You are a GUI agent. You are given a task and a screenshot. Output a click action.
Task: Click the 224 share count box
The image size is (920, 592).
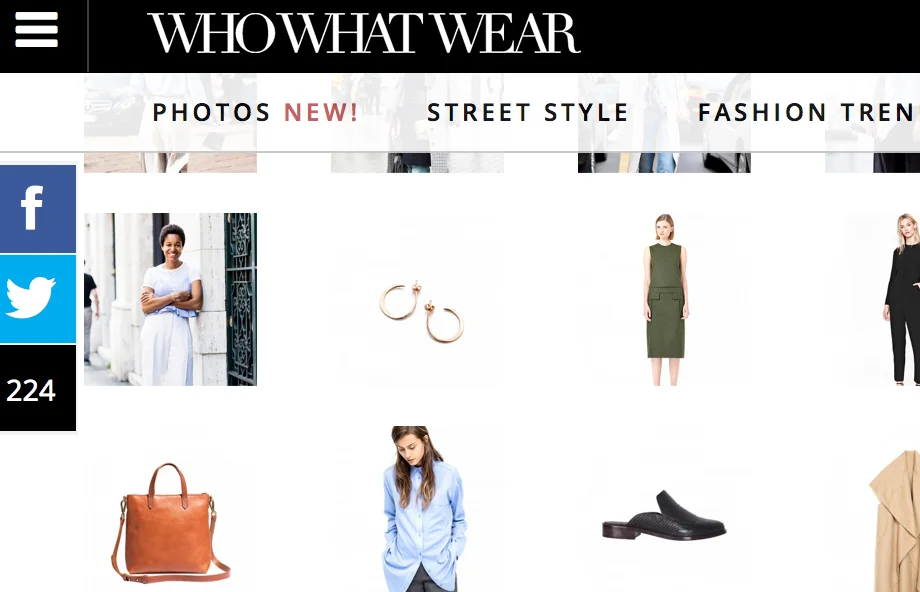(38, 388)
